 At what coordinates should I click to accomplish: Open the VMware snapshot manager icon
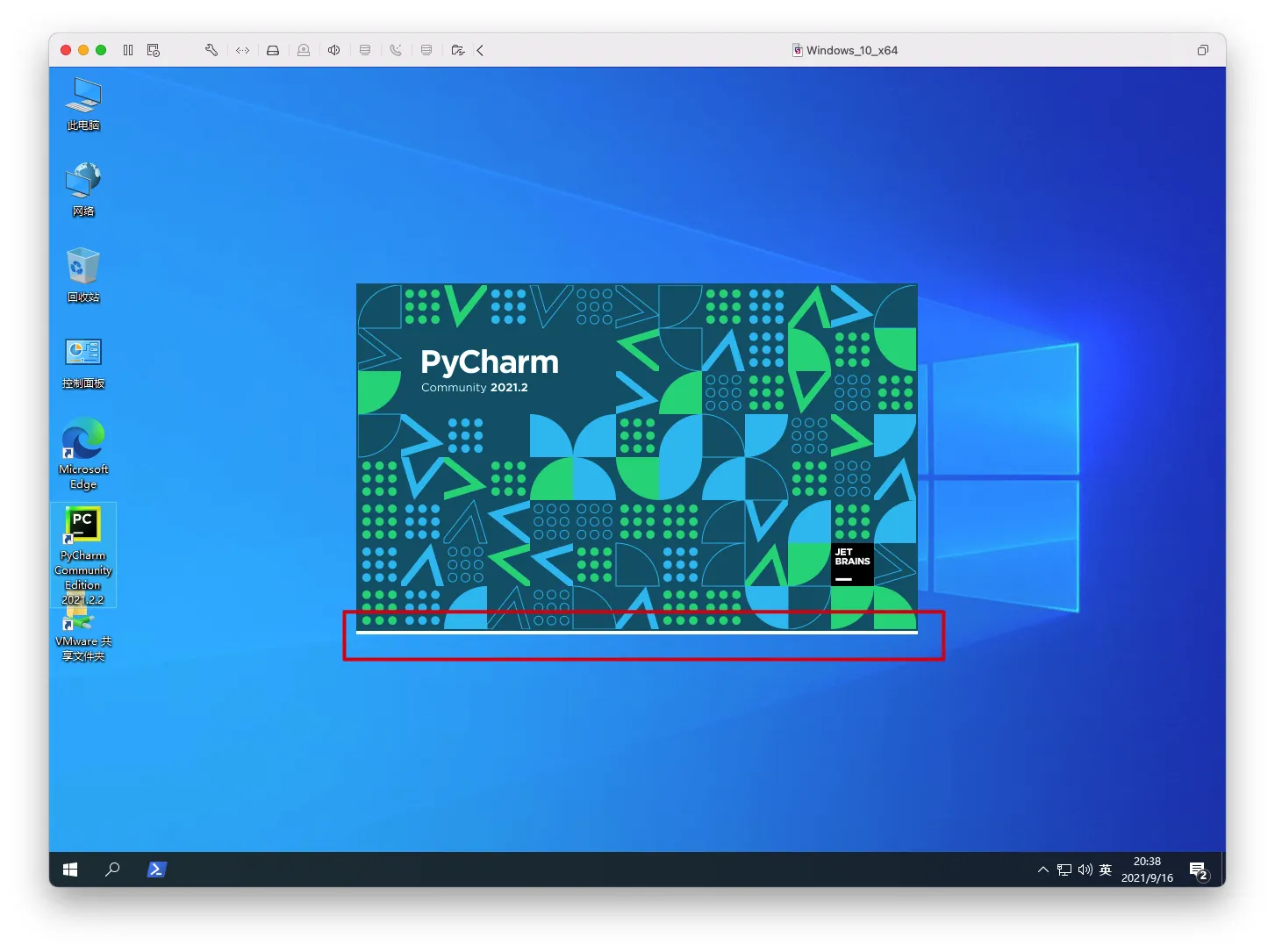point(154,50)
